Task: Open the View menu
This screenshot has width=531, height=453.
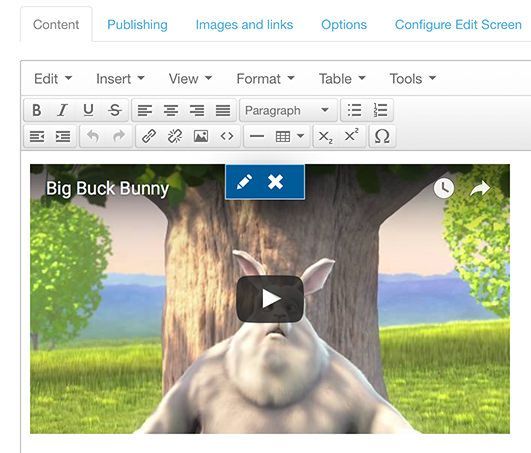Action: [x=190, y=79]
